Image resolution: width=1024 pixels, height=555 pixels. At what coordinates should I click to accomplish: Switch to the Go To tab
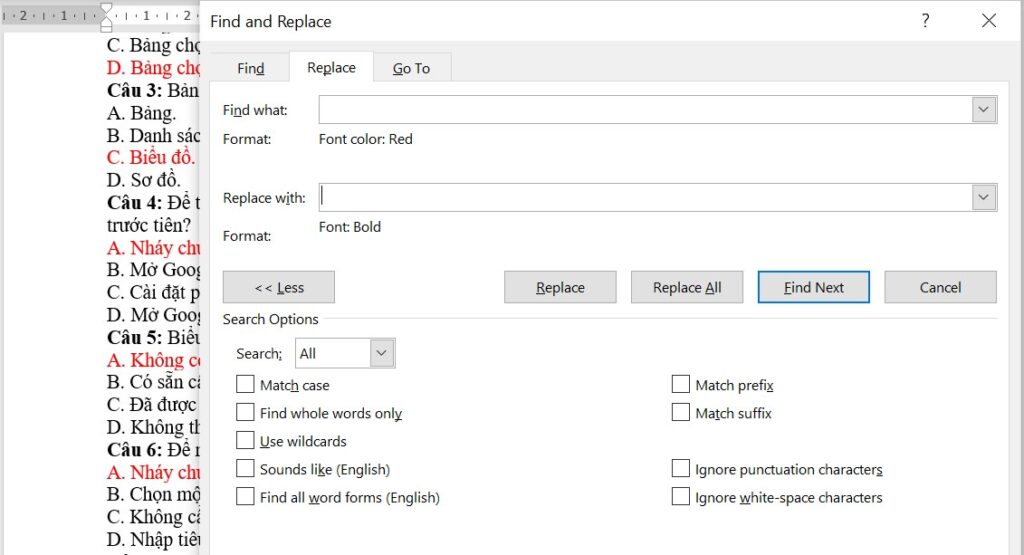click(411, 68)
